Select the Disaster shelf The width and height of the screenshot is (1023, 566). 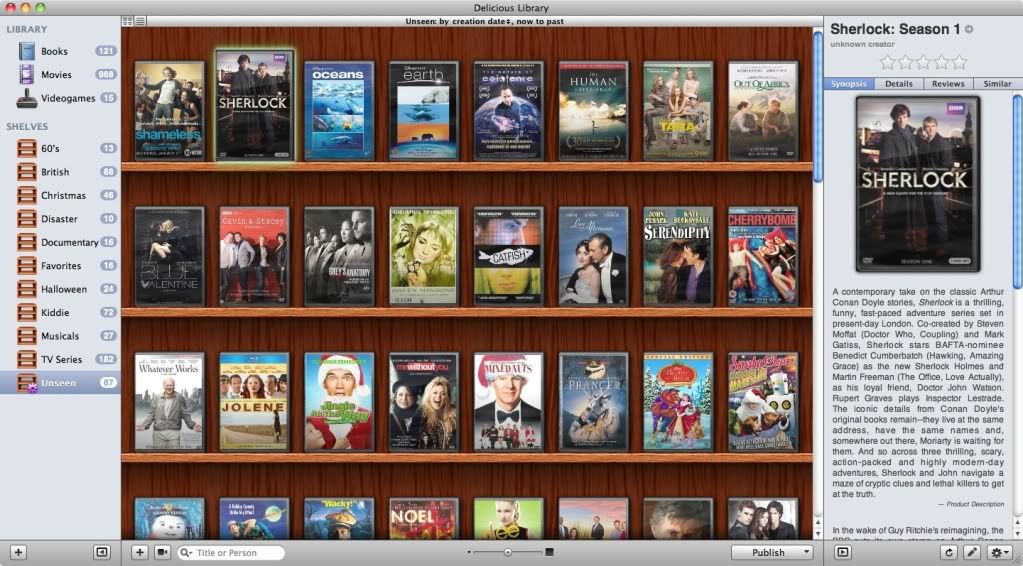point(60,218)
